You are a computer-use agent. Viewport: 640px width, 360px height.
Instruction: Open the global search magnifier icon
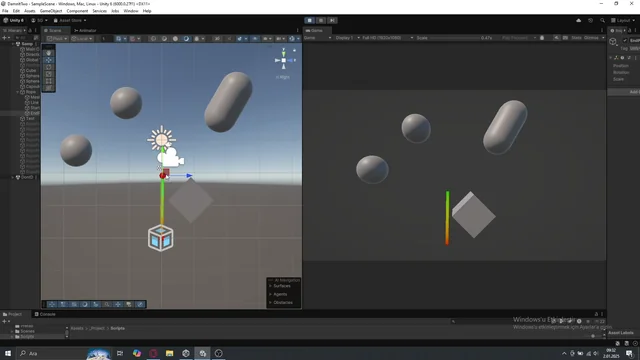pos(602,20)
